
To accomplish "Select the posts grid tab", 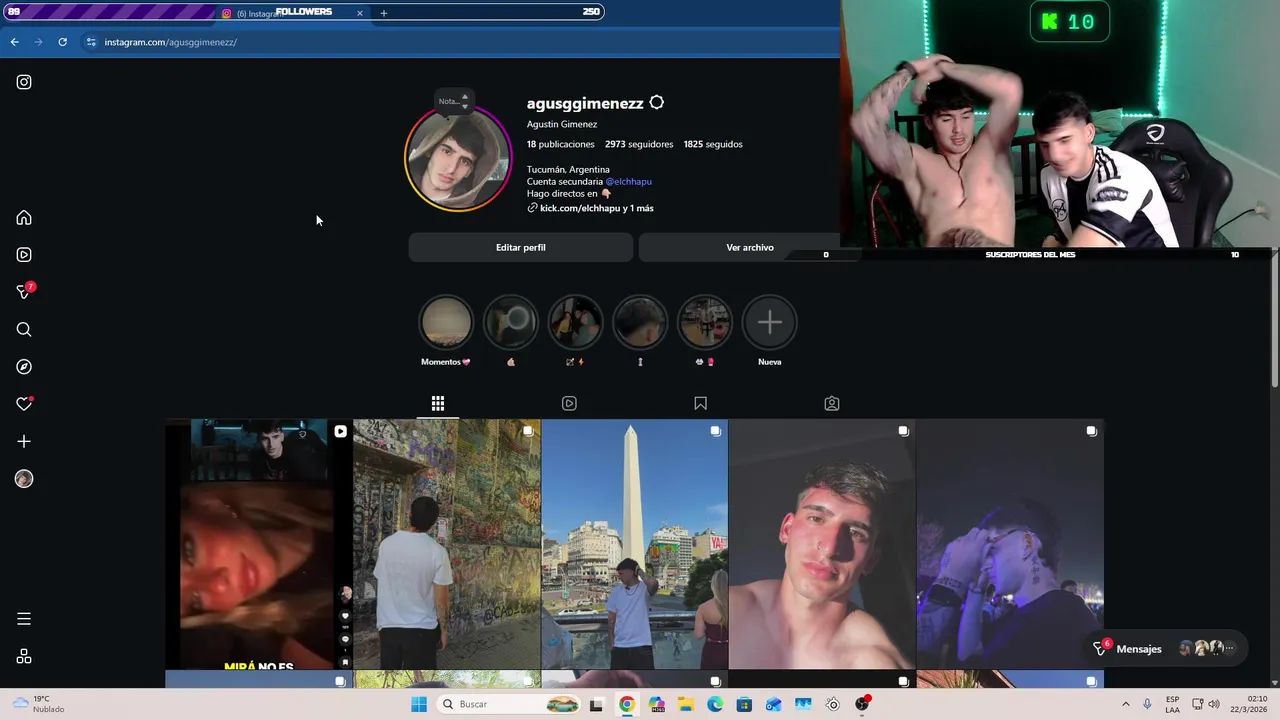I will 438,403.
